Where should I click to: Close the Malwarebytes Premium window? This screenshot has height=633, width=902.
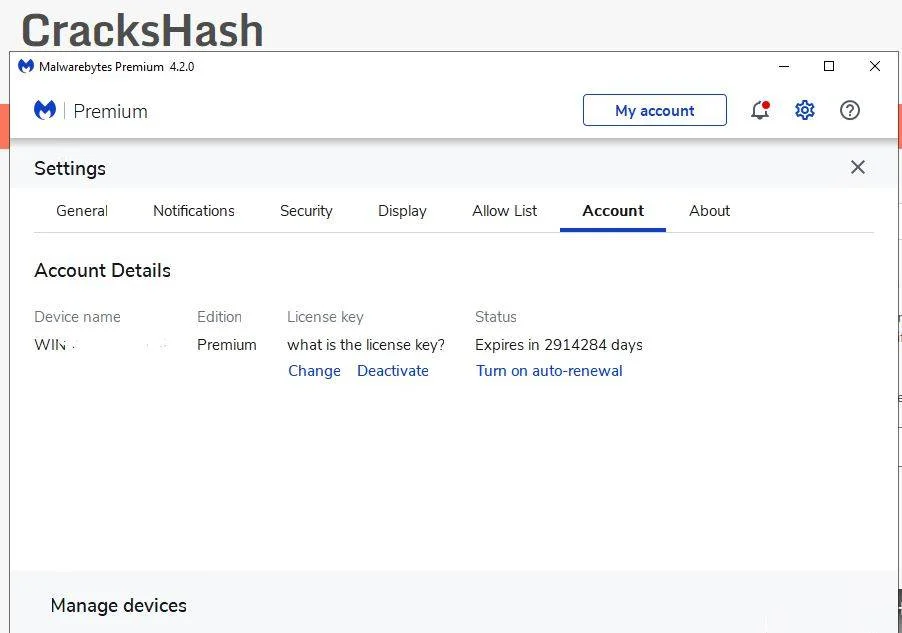(875, 66)
